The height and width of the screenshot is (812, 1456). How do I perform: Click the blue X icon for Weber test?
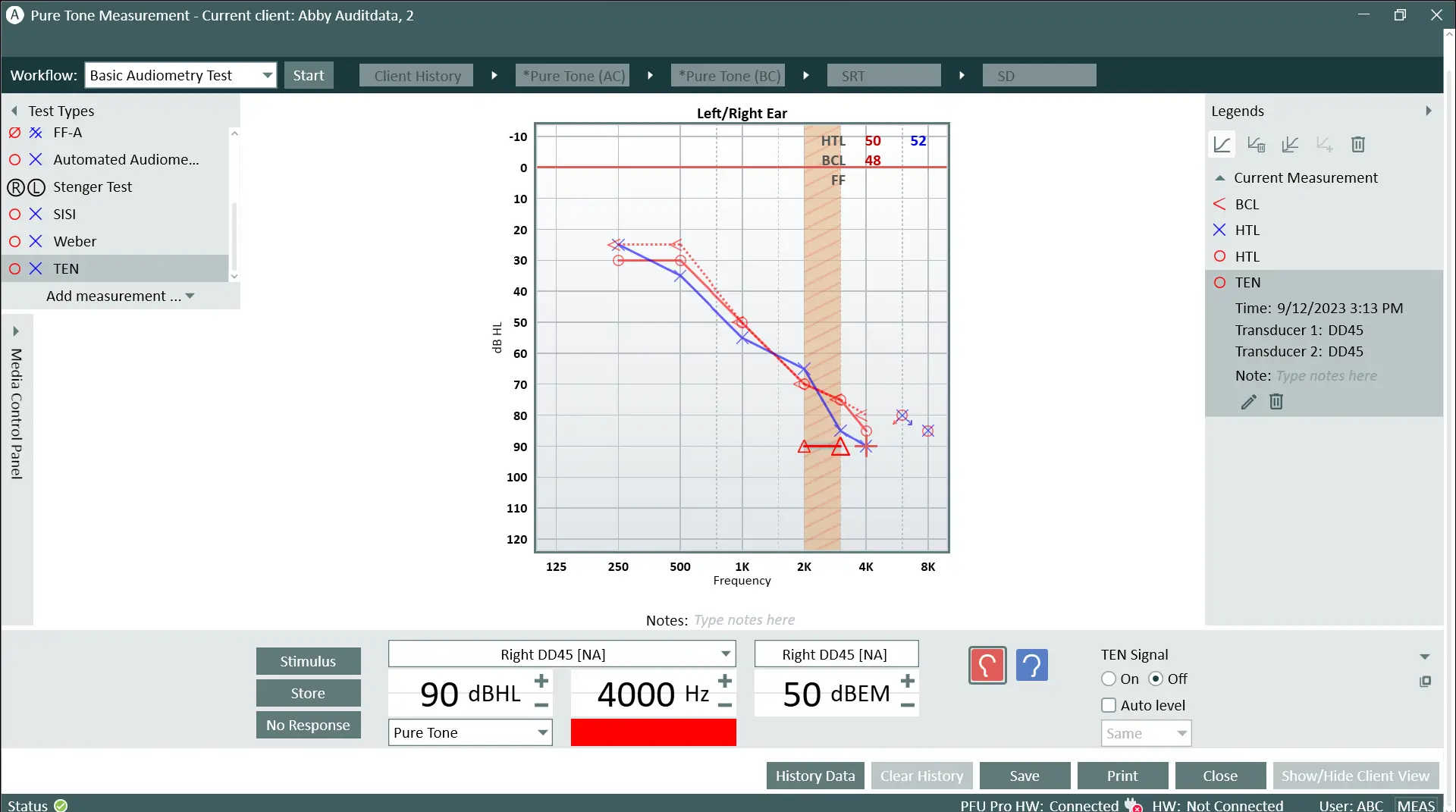point(36,241)
